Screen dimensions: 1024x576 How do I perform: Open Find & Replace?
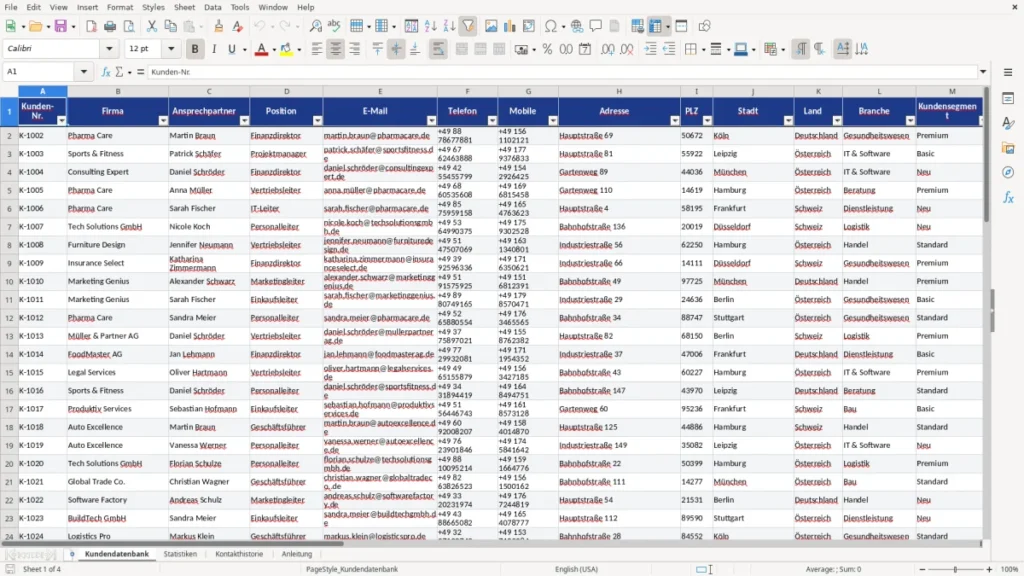point(315,26)
